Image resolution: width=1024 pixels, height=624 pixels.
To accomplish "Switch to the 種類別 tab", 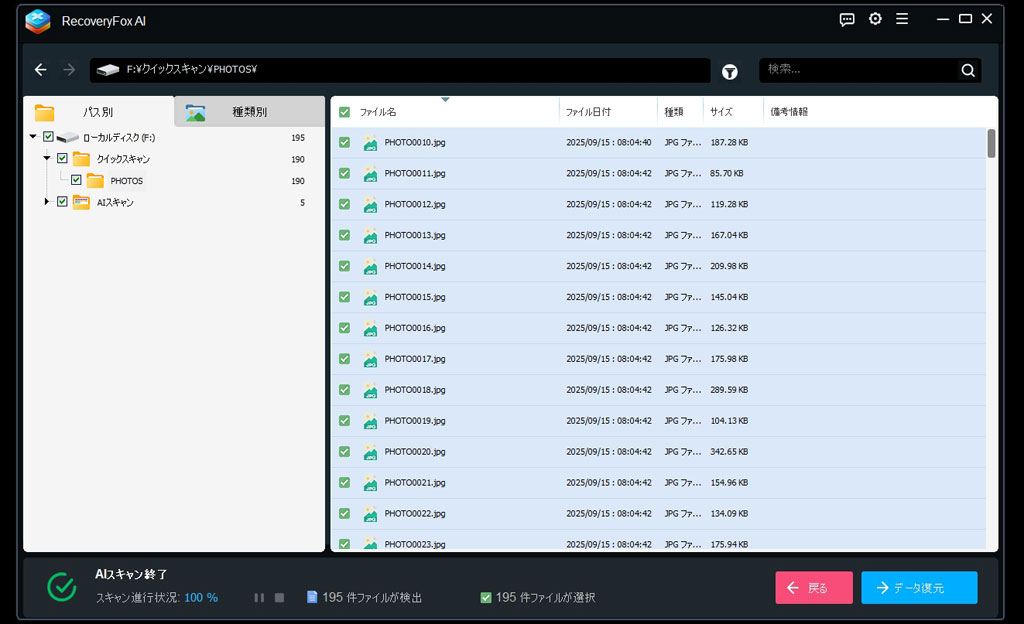I will tap(249, 112).
